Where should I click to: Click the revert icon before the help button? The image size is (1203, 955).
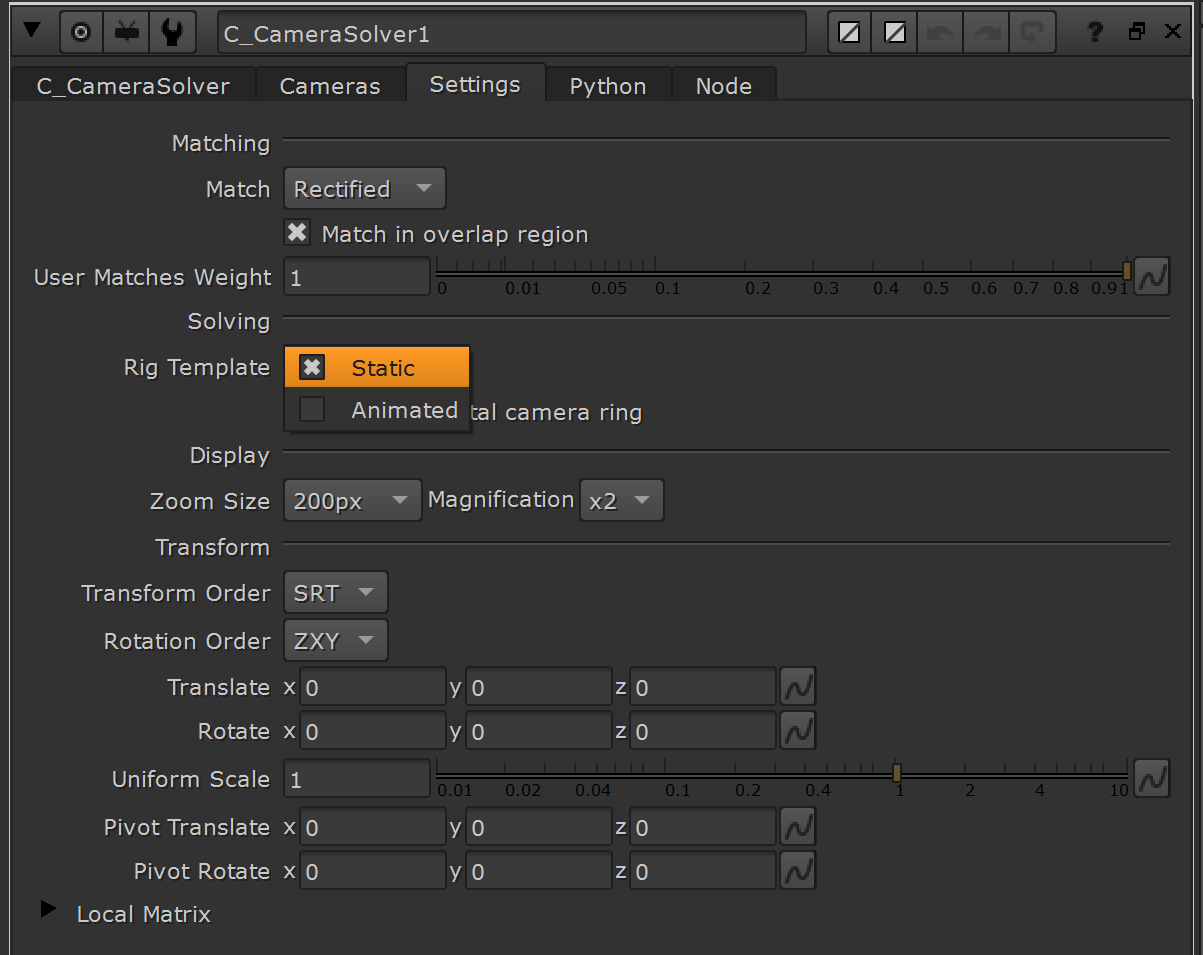pos(1031,33)
